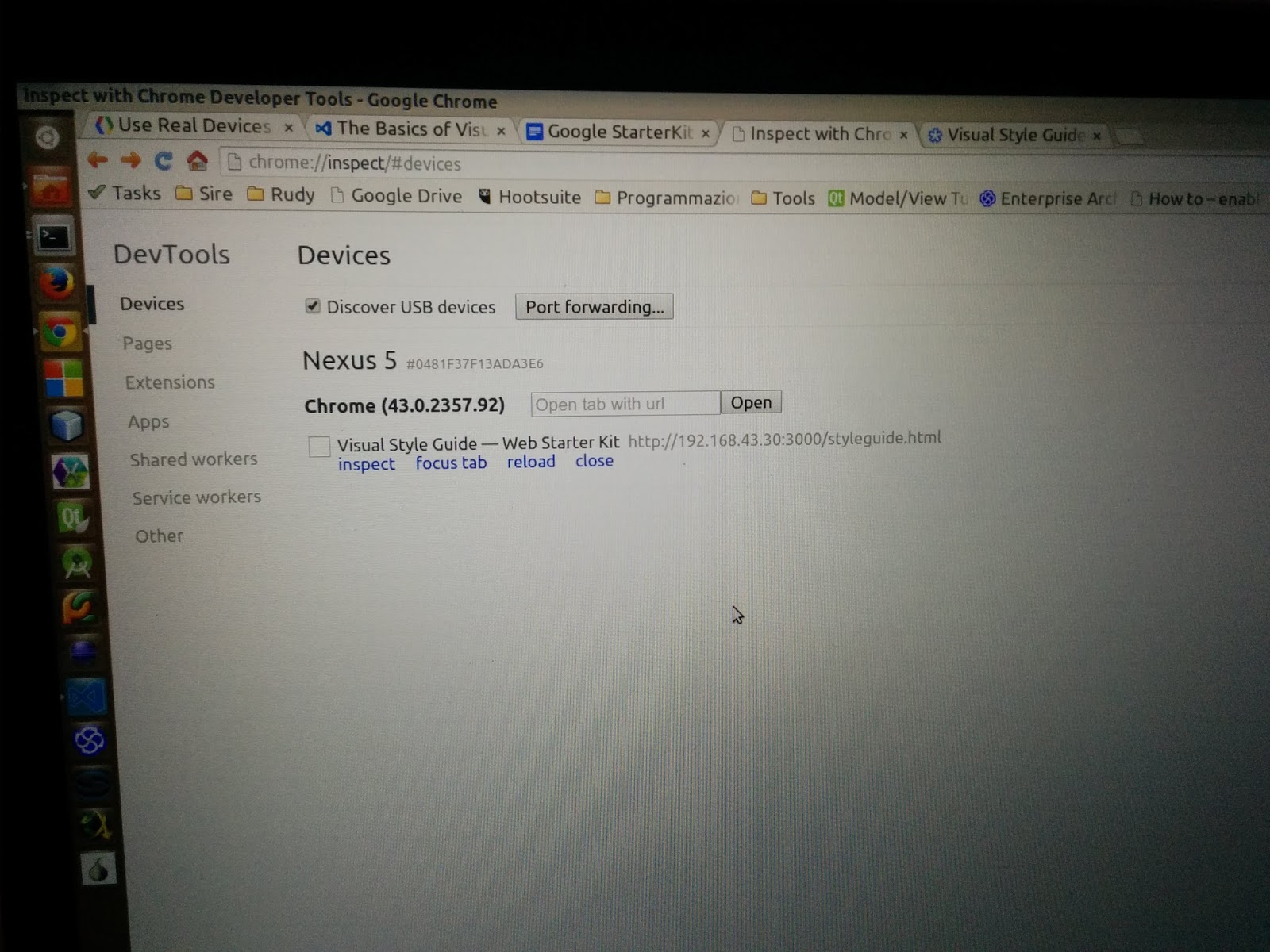The height and width of the screenshot is (952, 1270).
Task: Click the site icon in the address bar
Action: tap(234, 163)
